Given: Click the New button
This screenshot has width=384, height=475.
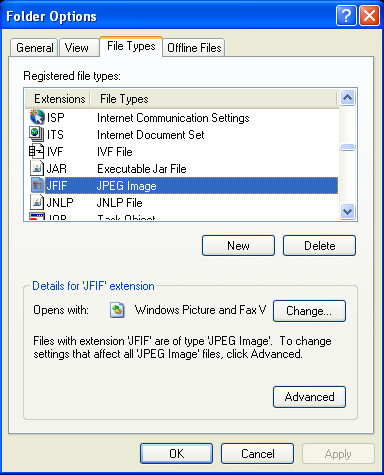Looking at the screenshot, I should (x=238, y=246).
